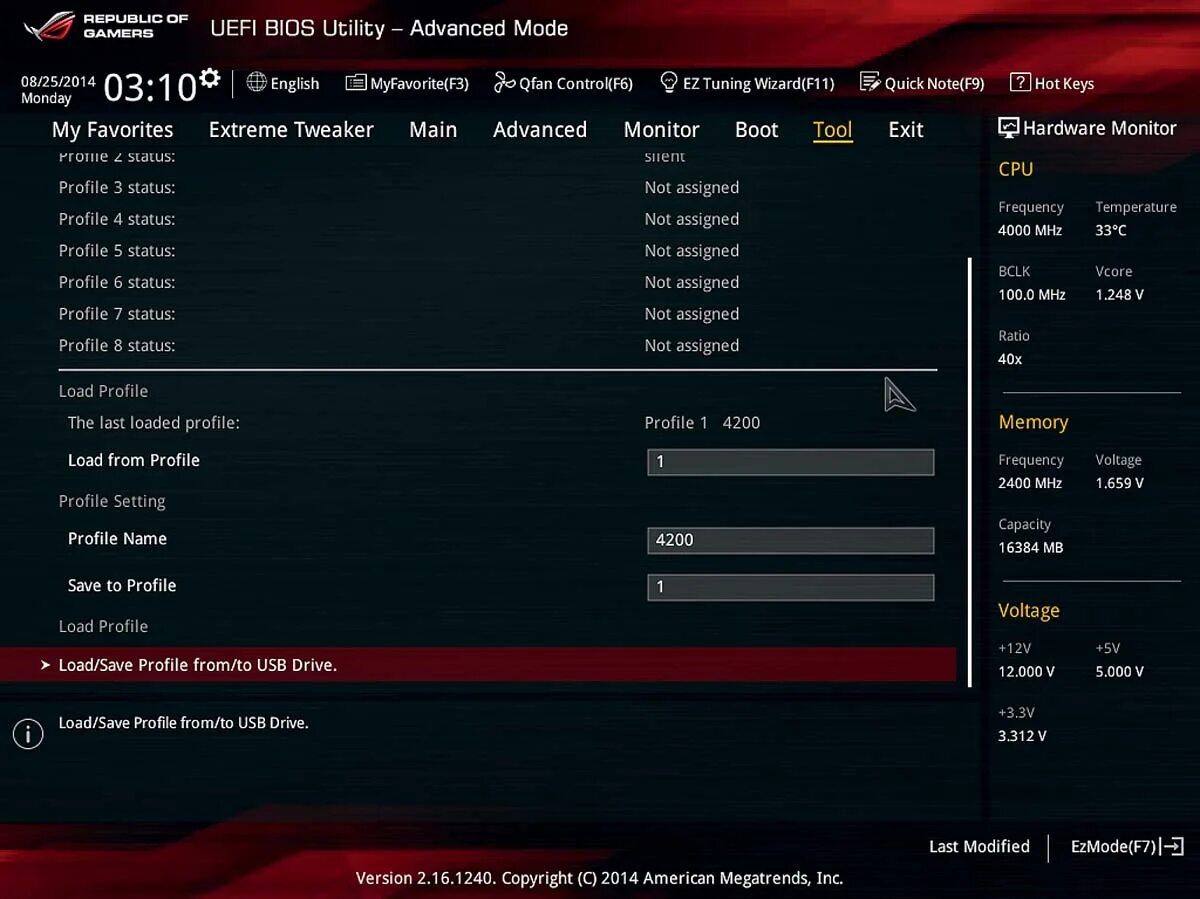1200x899 pixels.
Task: Click the memory frequency 2400 MHz value
Action: 1030,483
